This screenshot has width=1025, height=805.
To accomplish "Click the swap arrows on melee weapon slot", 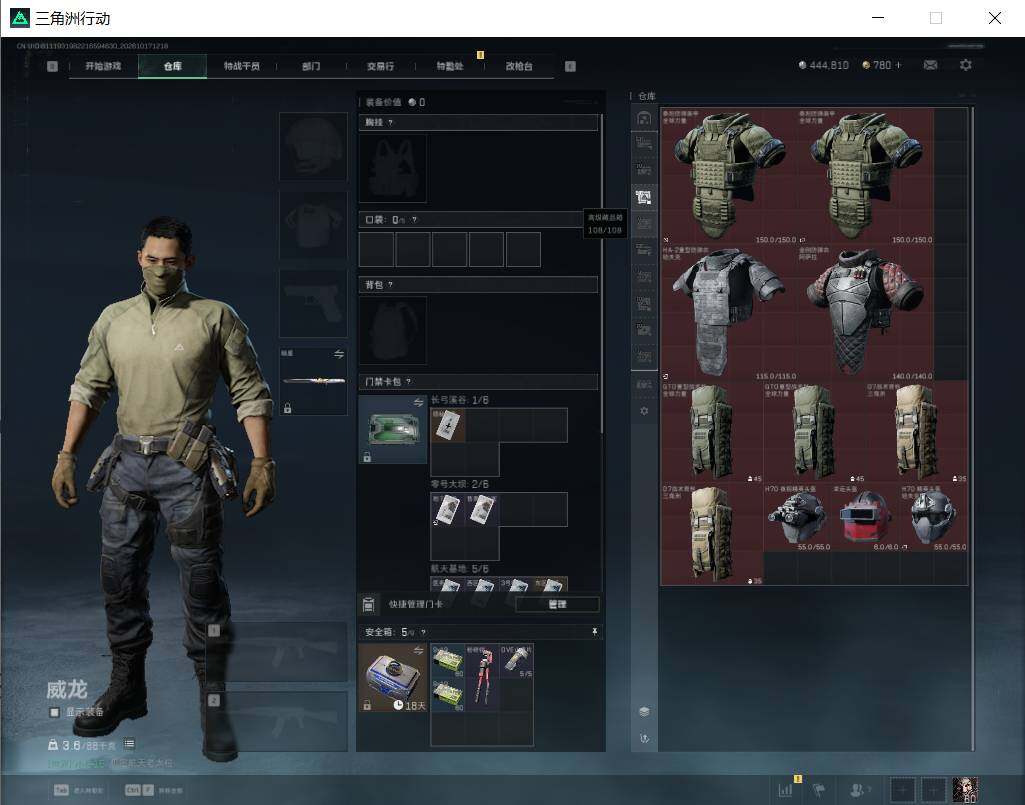I will point(339,354).
